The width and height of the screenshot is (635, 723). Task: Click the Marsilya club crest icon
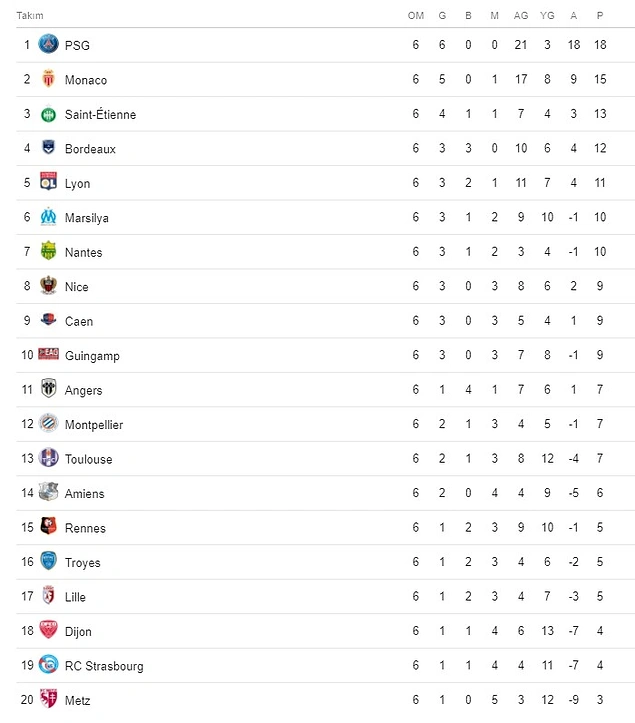pyautogui.click(x=48, y=217)
